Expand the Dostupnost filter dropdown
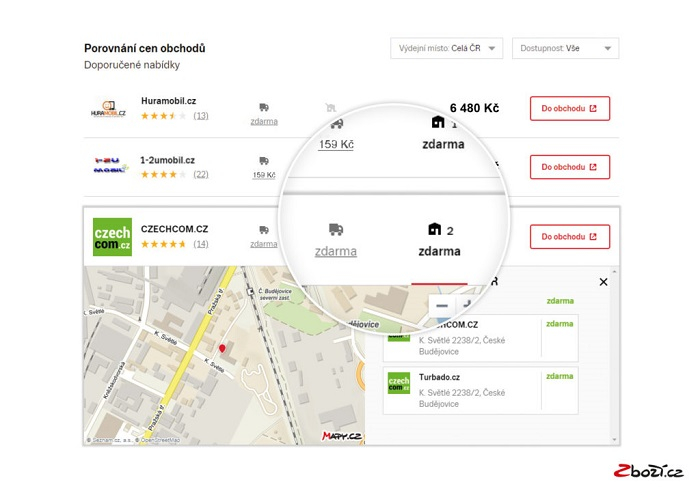The height and width of the screenshot is (493, 700). pos(565,49)
